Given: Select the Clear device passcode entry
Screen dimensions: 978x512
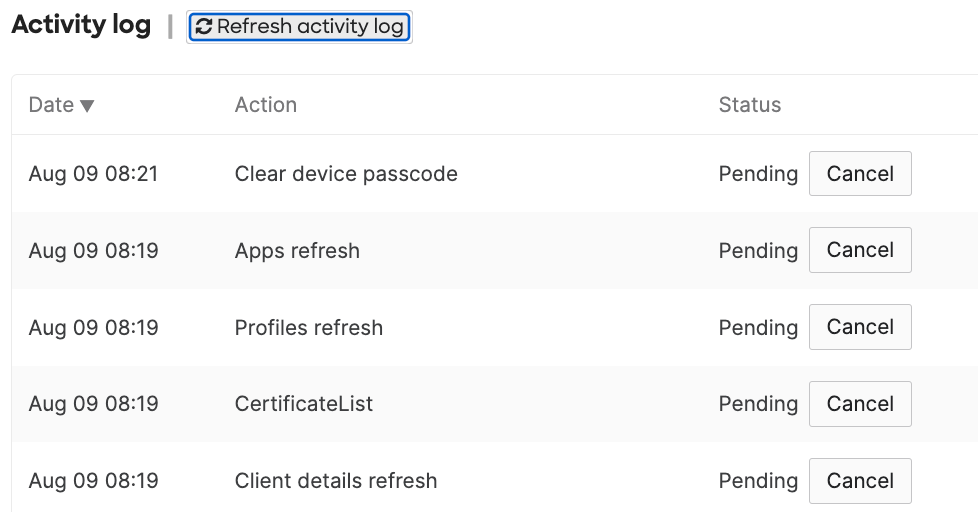Looking at the screenshot, I should coord(346,174).
